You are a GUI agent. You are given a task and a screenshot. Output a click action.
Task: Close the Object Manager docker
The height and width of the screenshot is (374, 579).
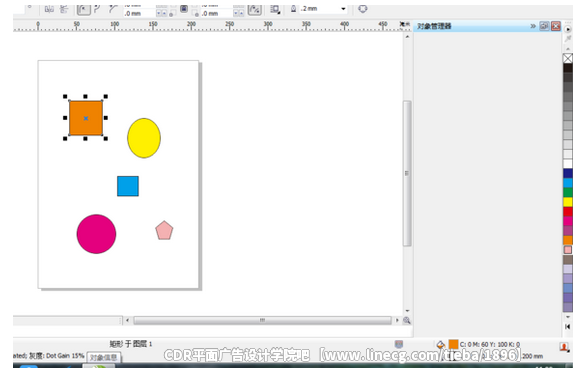coord(556,26)
